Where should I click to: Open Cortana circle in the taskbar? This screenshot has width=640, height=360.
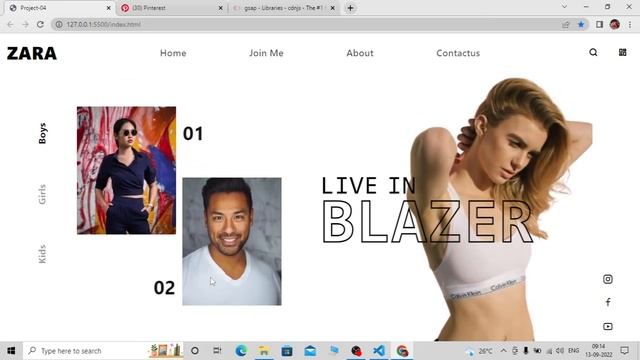point(195,351)
